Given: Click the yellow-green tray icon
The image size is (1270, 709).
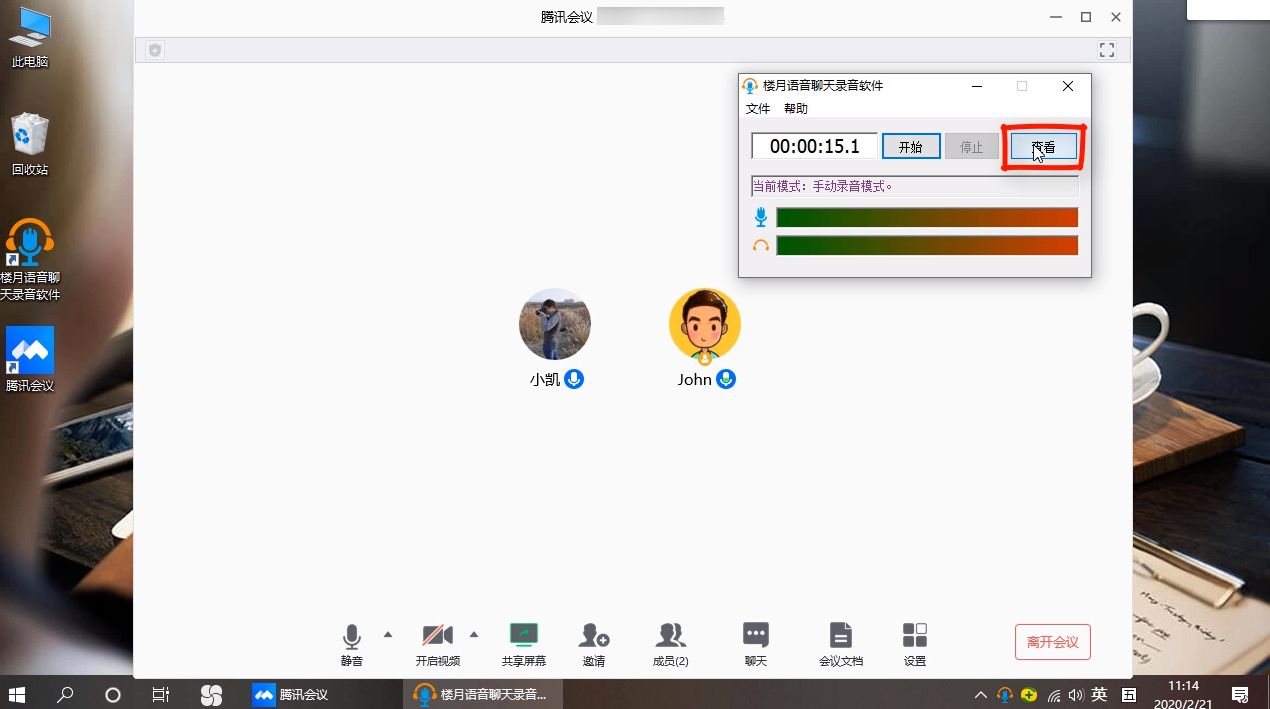Looking at the screenshot, I should pyautogui.click(x=1029, y=695).
